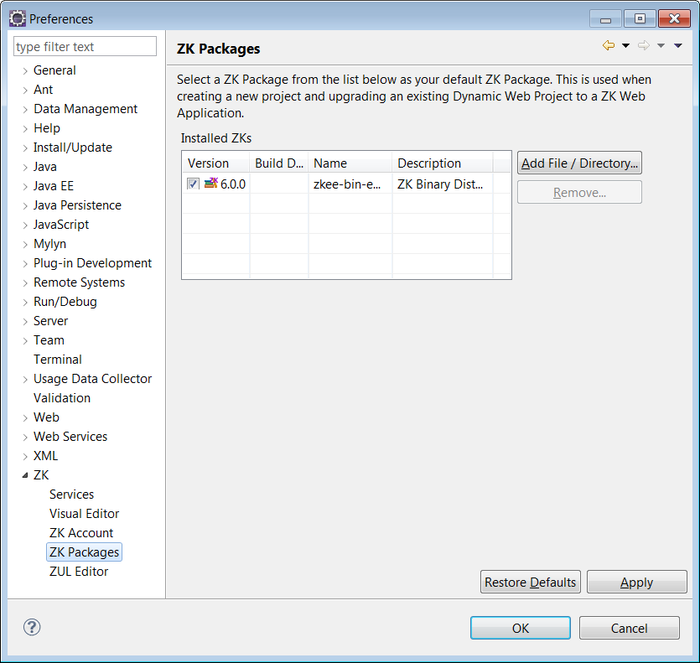Select Remote Systems category
Screen dimensions: 700x663
click(79, 282)
